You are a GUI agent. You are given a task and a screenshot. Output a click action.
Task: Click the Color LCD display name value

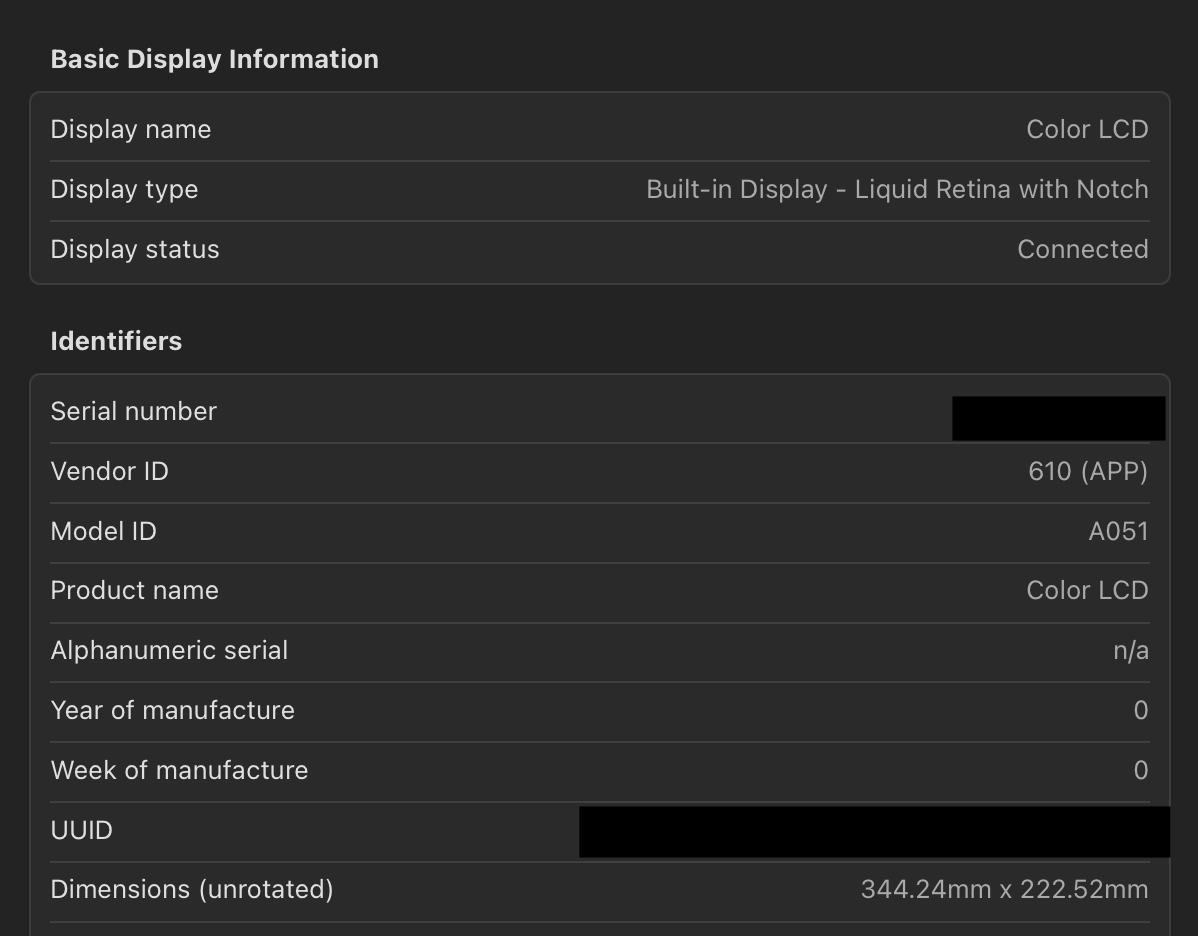[1087, 128]
